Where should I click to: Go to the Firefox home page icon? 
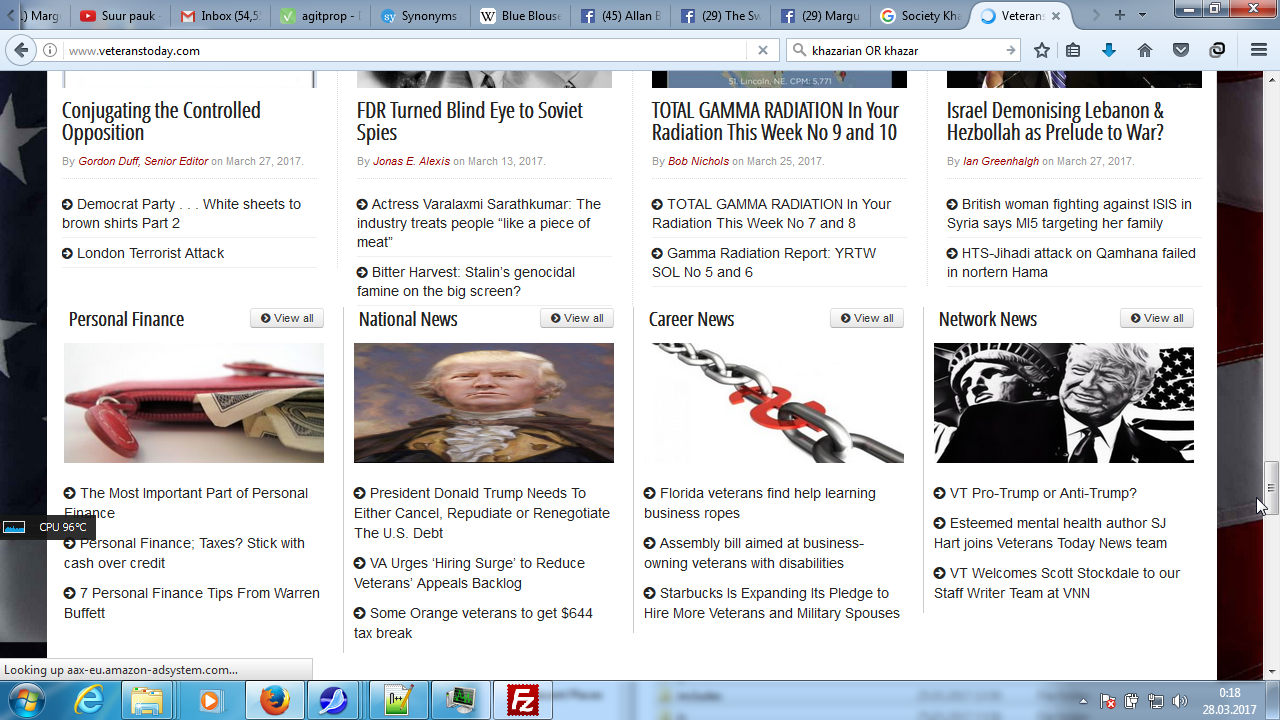point(1145,50)
